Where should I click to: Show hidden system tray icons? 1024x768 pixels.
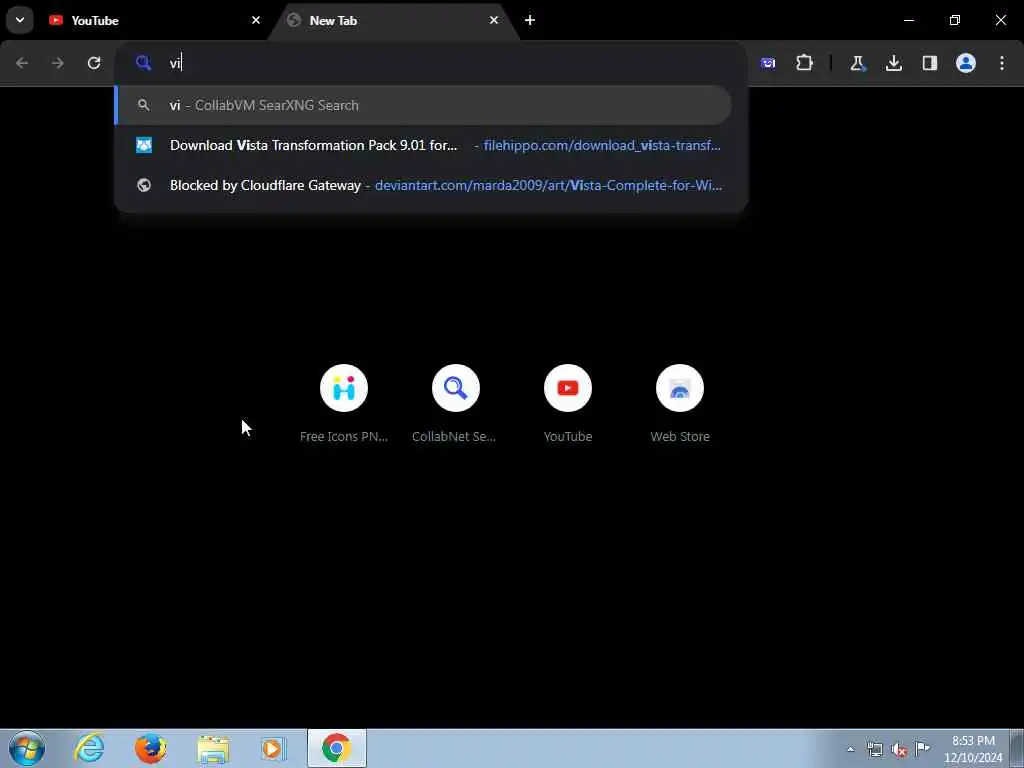point(850,749)
